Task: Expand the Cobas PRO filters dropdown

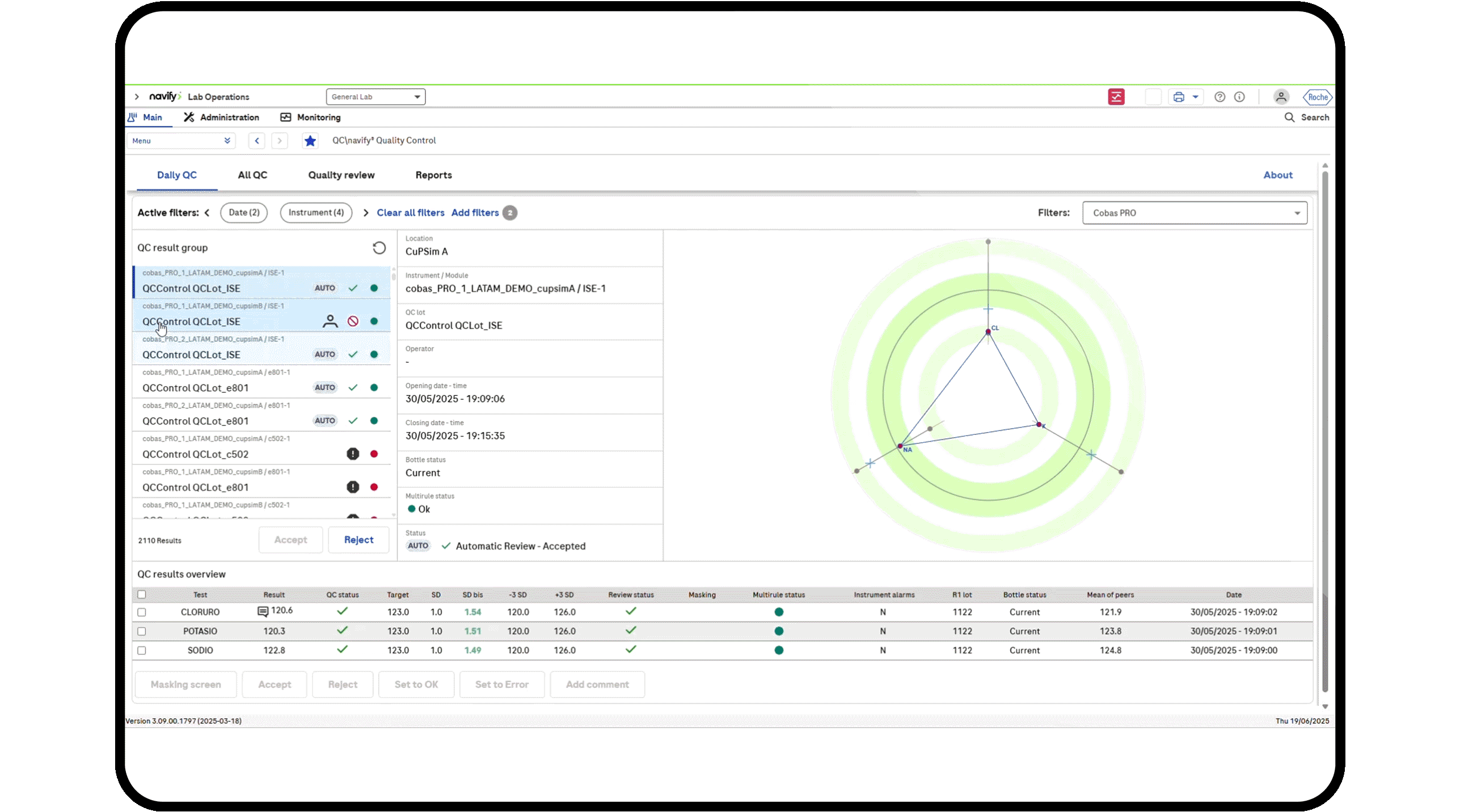Action: [x=1194, y=213]
